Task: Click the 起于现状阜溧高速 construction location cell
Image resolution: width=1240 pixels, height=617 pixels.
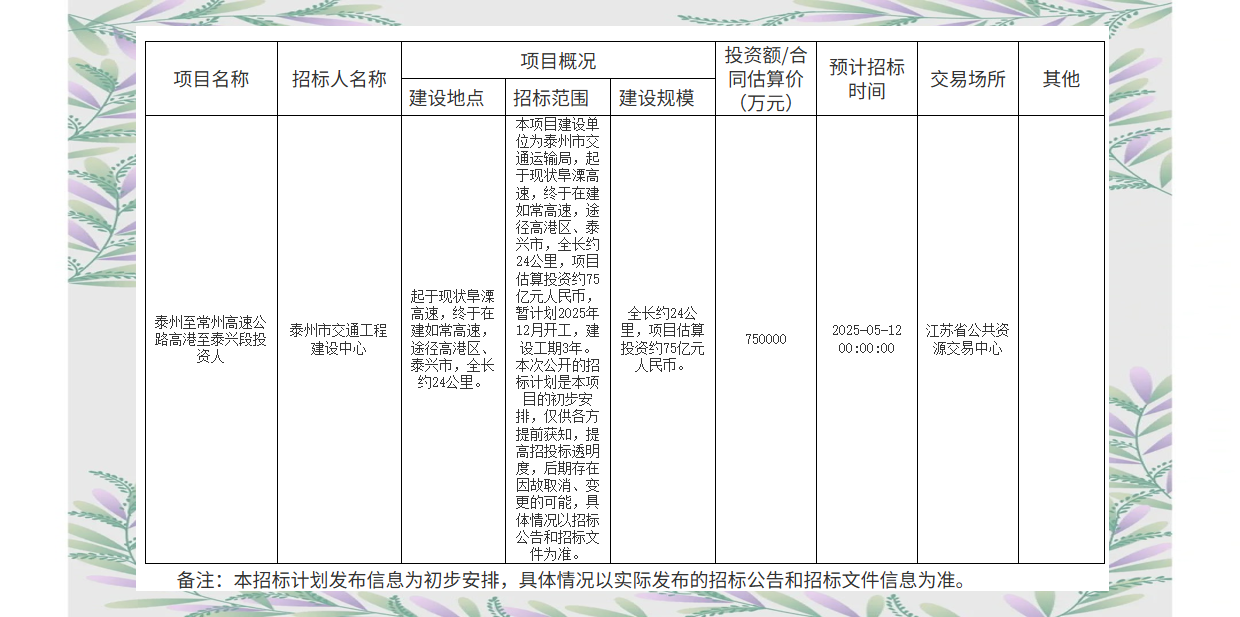Action: [452, 339]
